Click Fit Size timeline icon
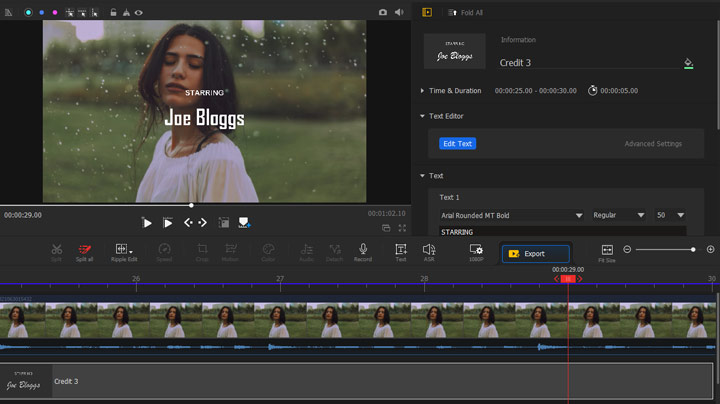720x404 pixels. (607, 249)
